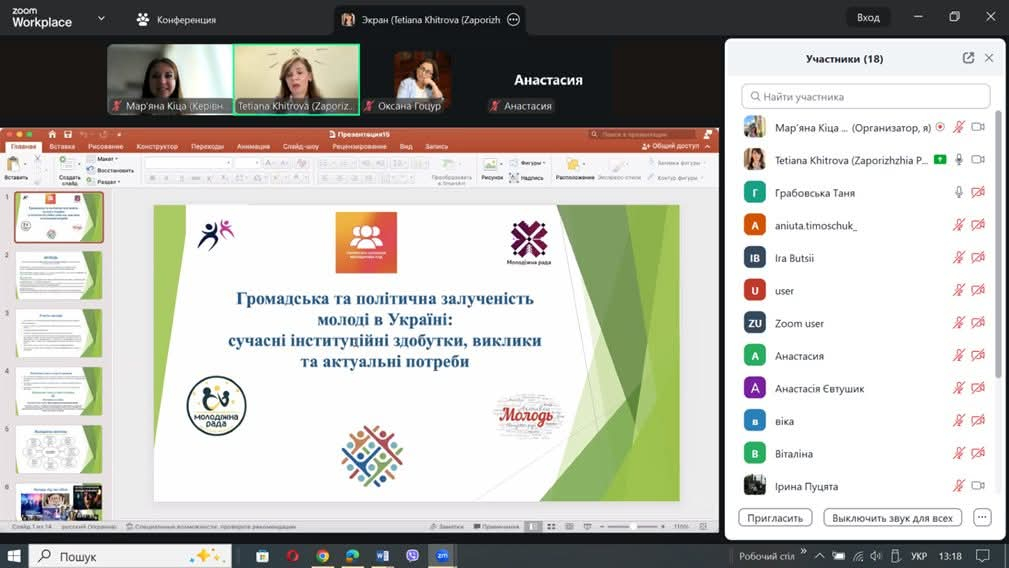Screen dimensions: 1009x568
Task: Focus the Найти участника search field
Action: pos(866,97)
